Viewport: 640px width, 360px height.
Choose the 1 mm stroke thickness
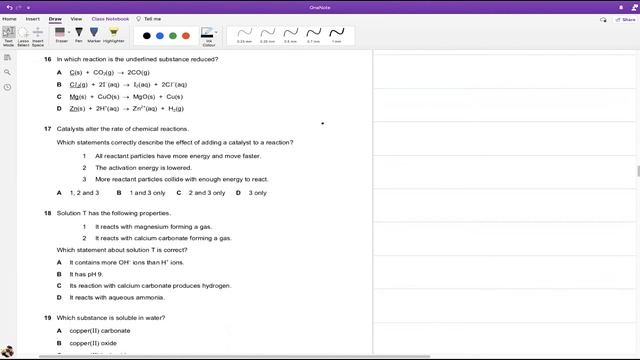[x=336, y=35]
